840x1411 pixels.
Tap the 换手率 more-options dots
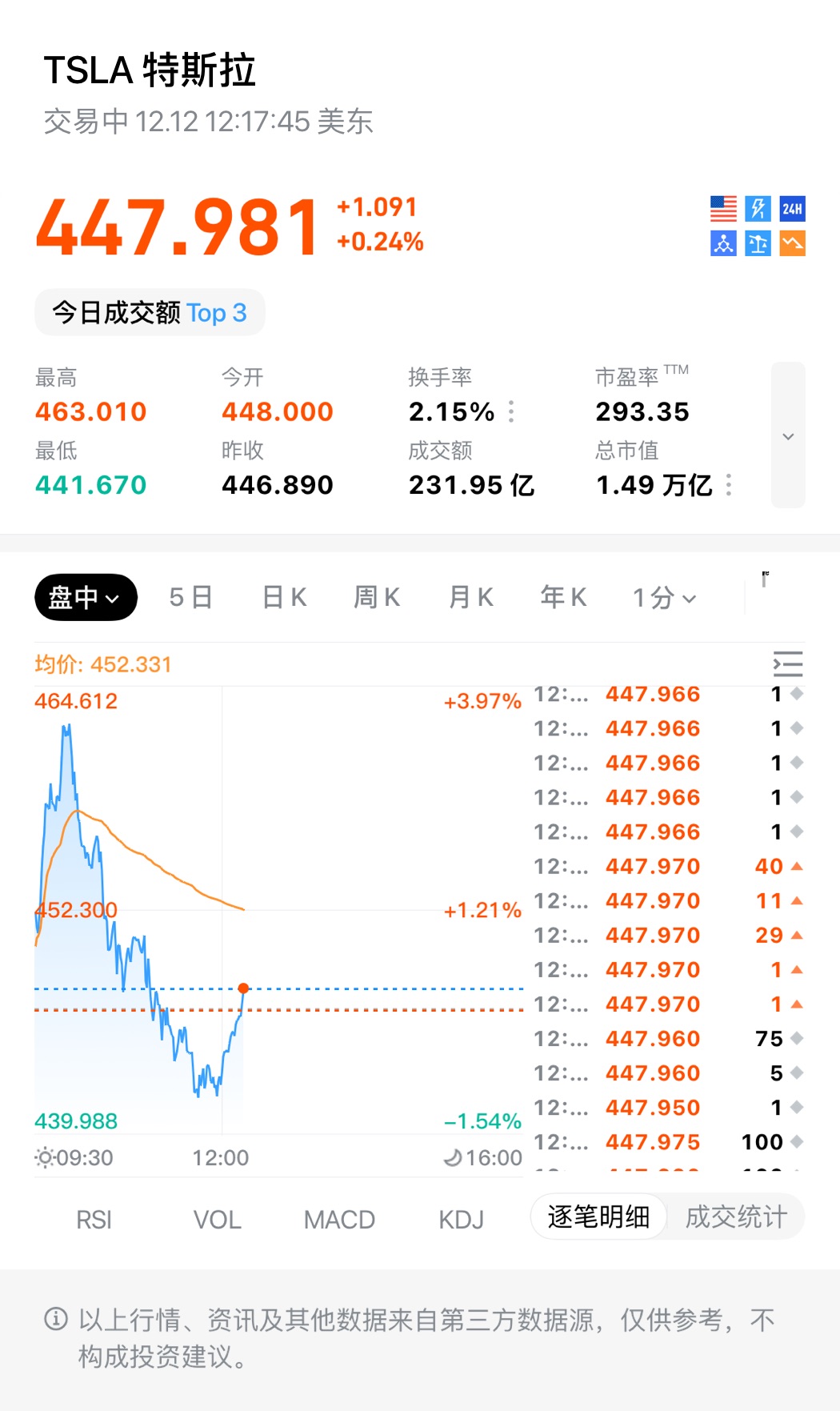511,411
